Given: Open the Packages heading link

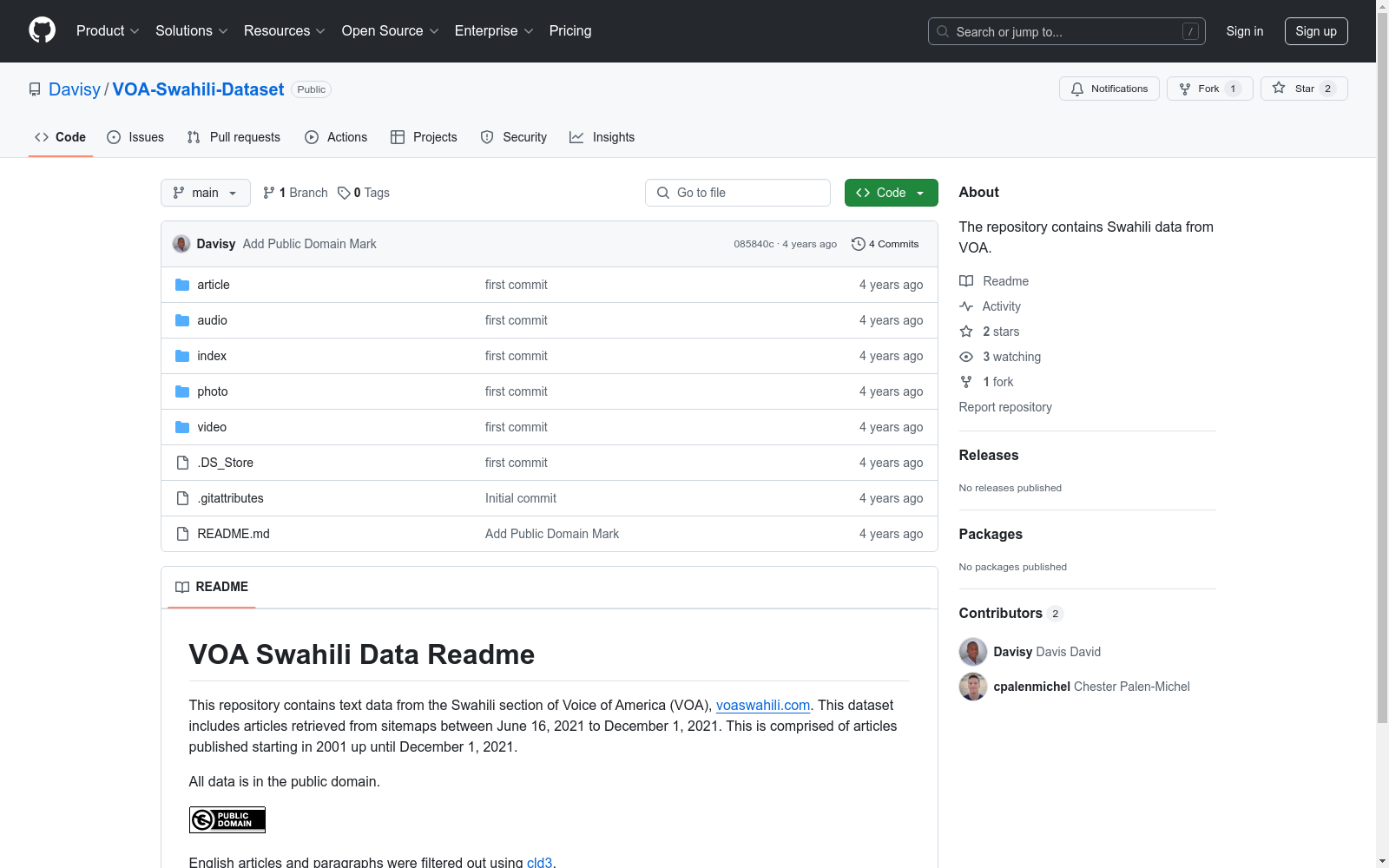Looking at the screenshot, I should (991, 534).
